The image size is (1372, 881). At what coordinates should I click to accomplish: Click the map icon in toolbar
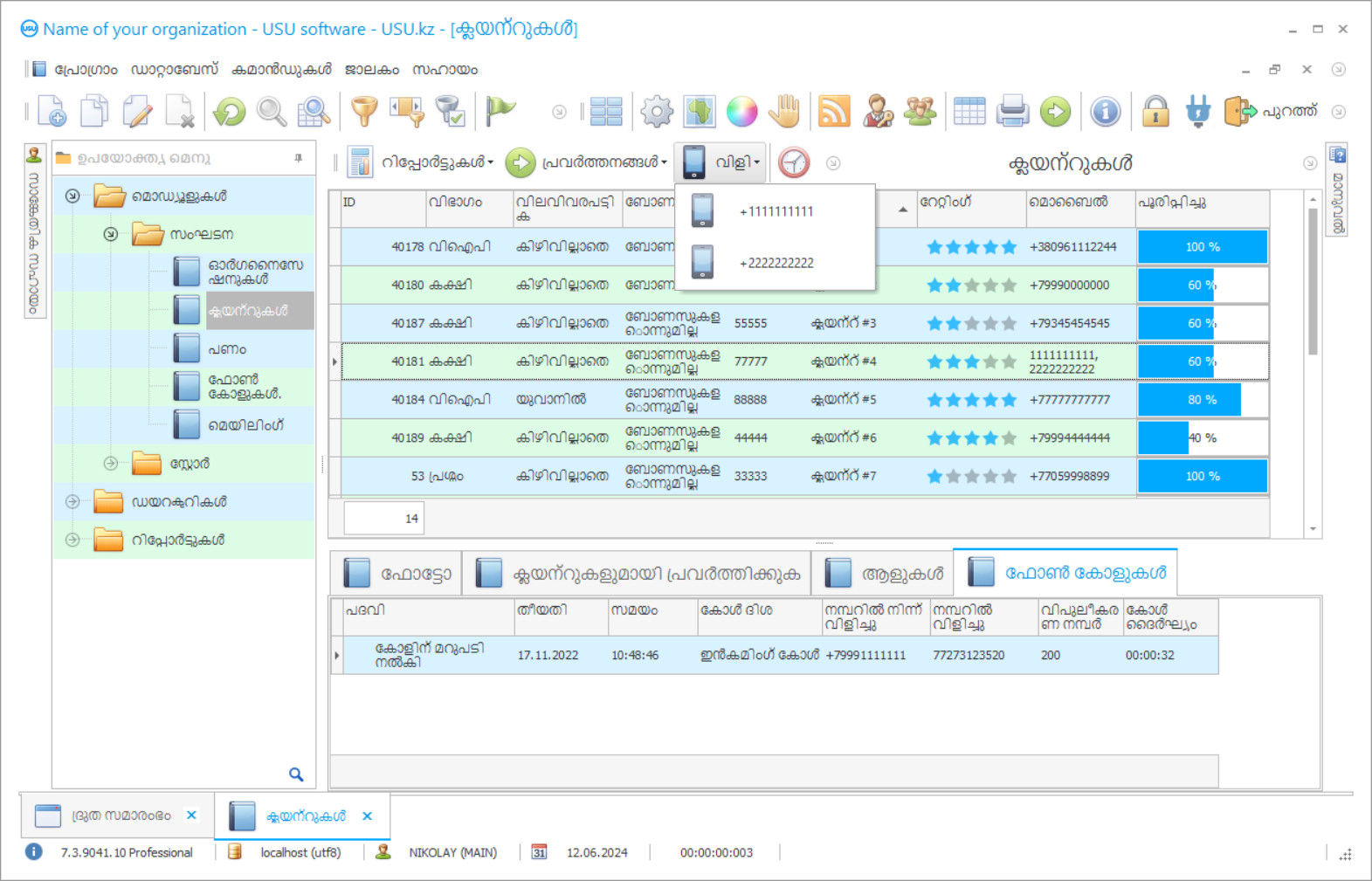coord(700,112)
